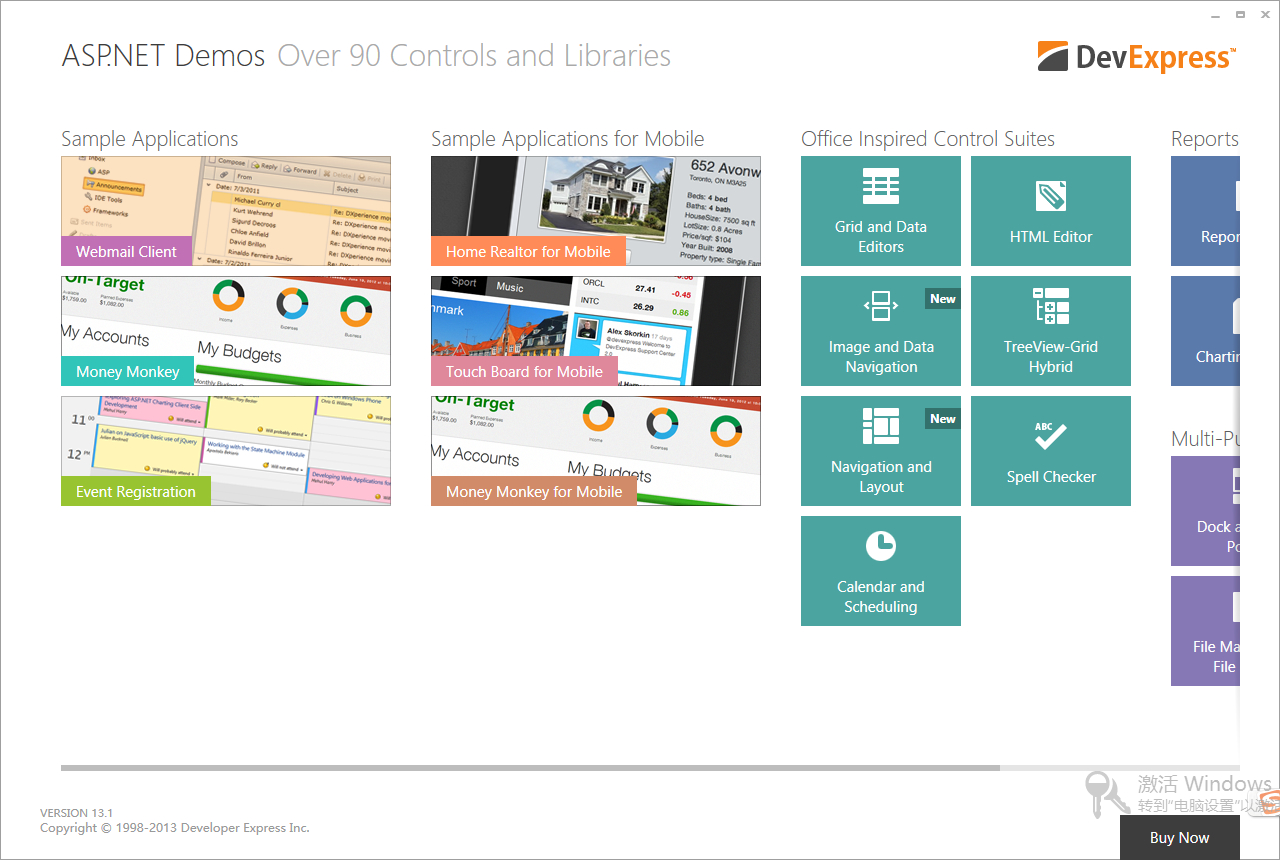This screenshot has width=1280, height=860.
Task: Click the New badge on Navigation and Layout
Action: click(943, 419)
